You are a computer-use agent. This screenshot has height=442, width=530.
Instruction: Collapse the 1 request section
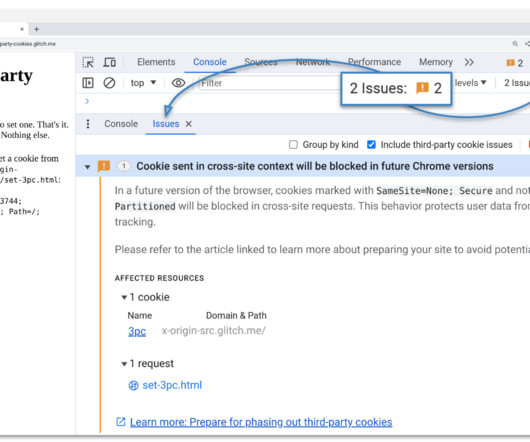[x=124, y=364]
